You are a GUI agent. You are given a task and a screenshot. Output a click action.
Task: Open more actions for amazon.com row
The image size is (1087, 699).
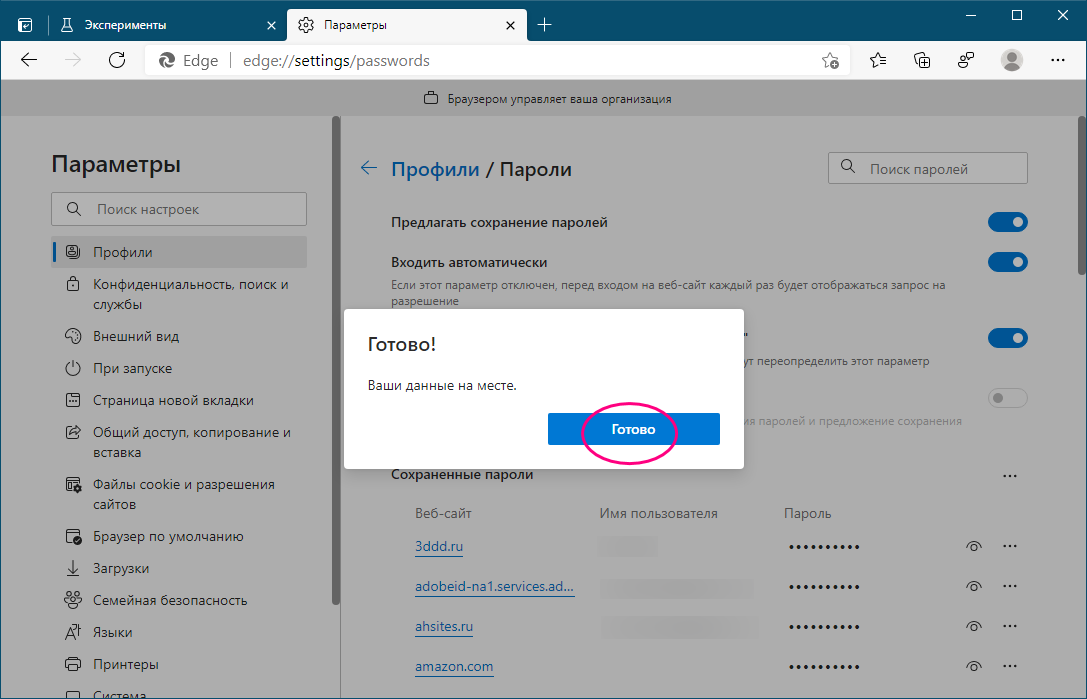1009,667
